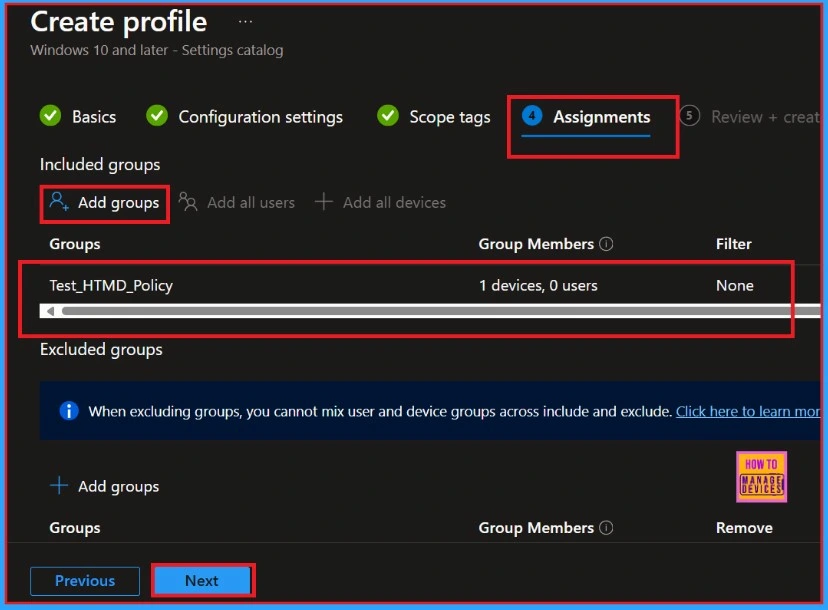Go to the Scope tags step
The width and height of the screenshot is (828, 610).
coord(434,116)
